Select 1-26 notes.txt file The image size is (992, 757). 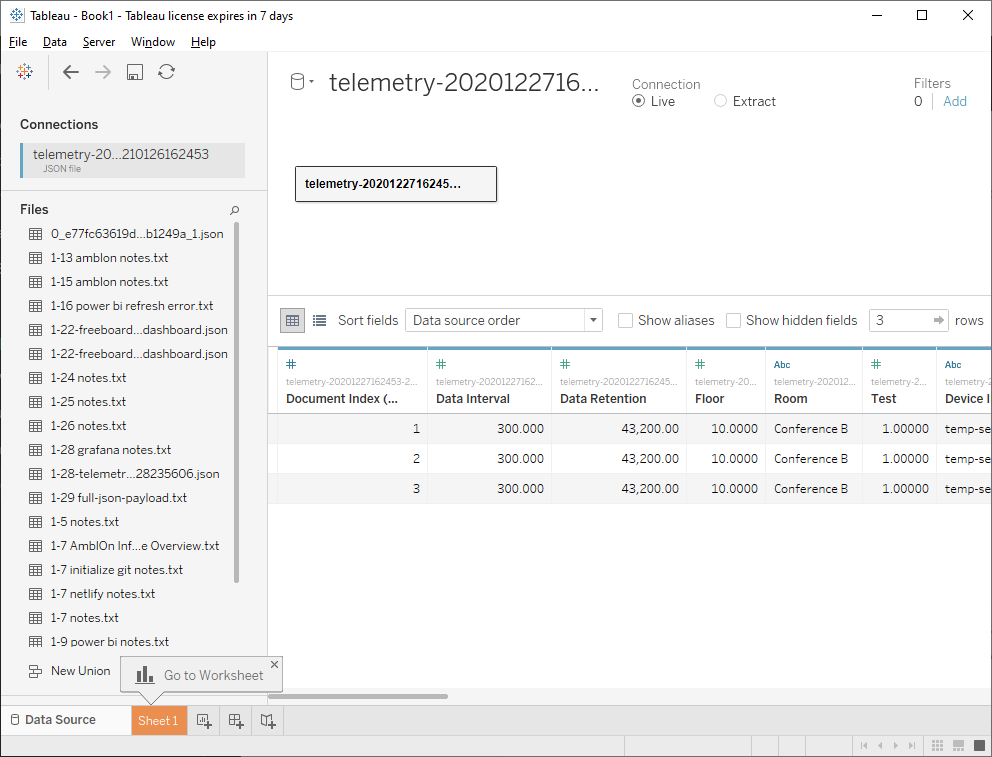pyautogui.click(x=78, y=426)
